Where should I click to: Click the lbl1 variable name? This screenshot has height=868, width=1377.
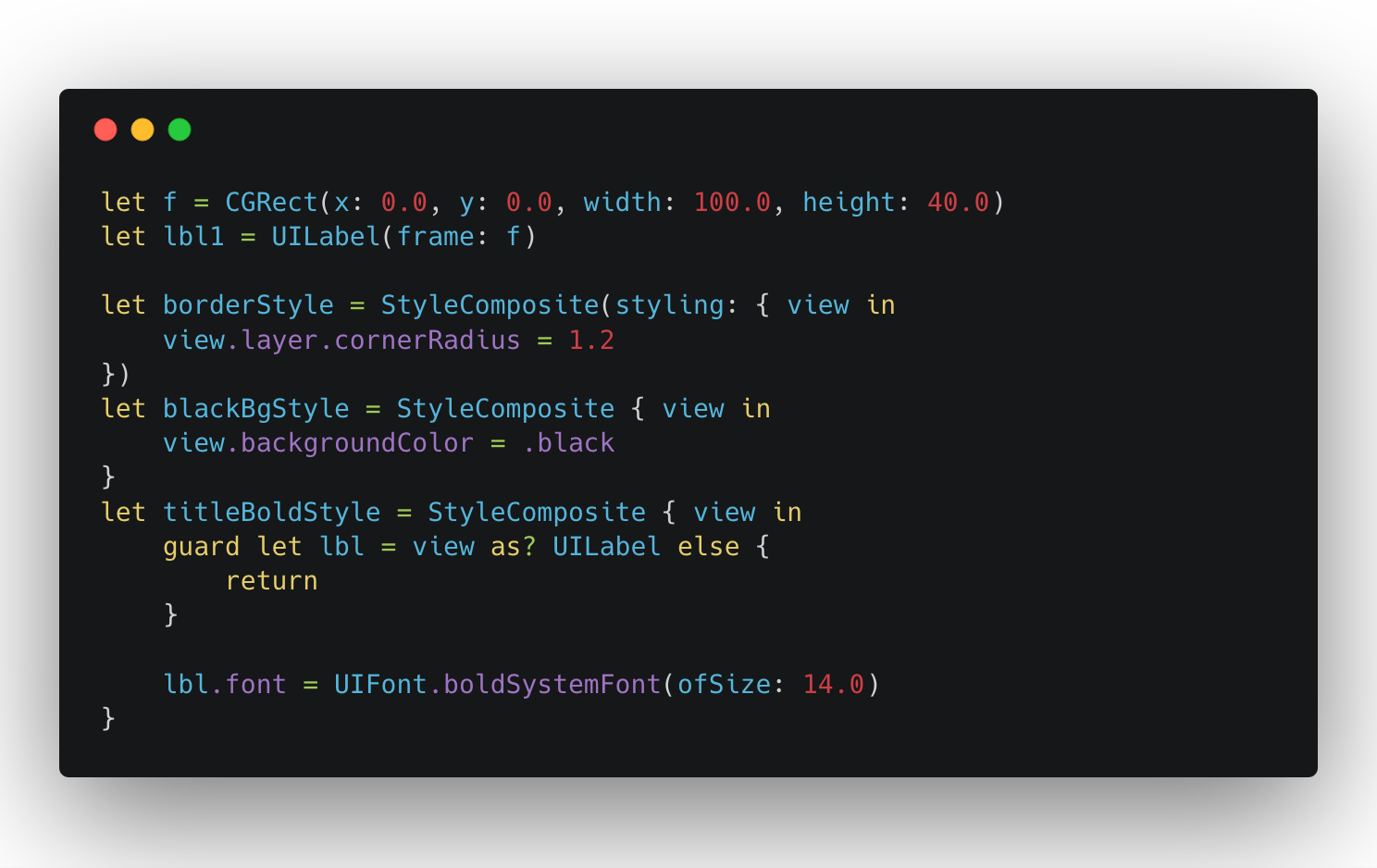click(x=193, y=236)
